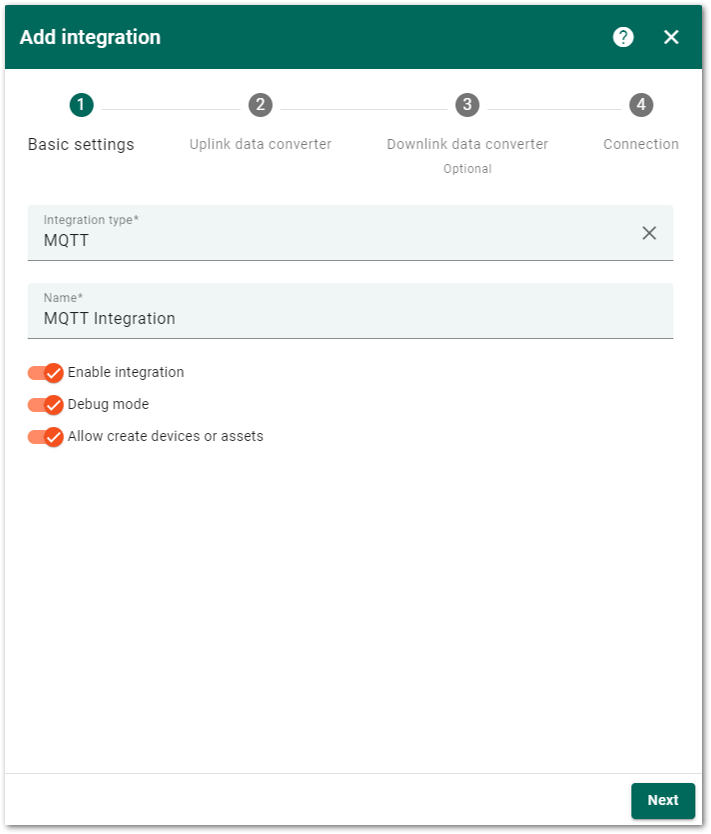Click the Add integration title text

click(x=90, y=37)
